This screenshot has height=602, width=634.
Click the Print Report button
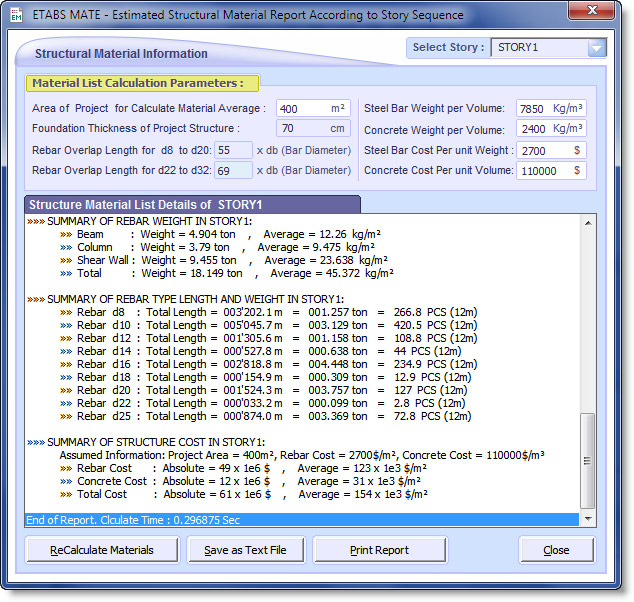pos(379,550)
